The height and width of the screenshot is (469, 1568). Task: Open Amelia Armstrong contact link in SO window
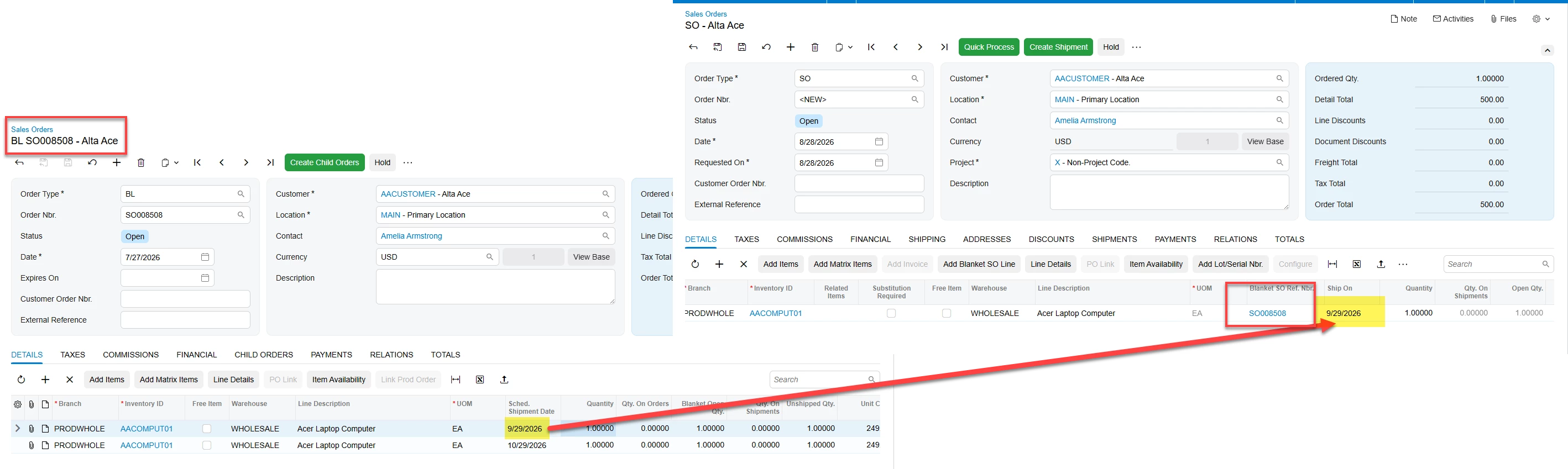coord(1085,120)
